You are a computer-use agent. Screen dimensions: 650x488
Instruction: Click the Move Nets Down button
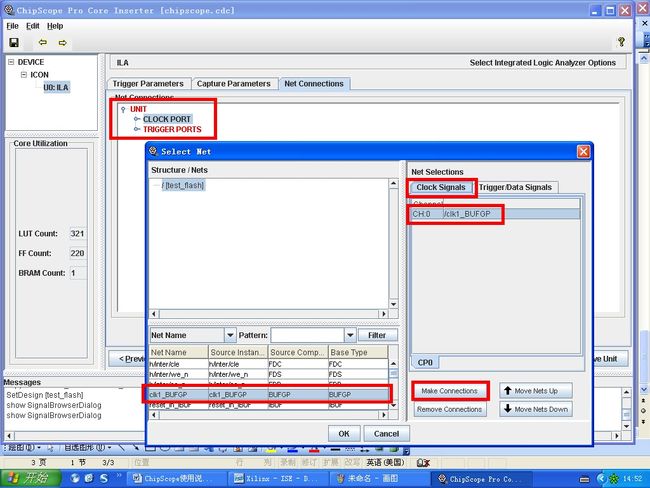536,409
